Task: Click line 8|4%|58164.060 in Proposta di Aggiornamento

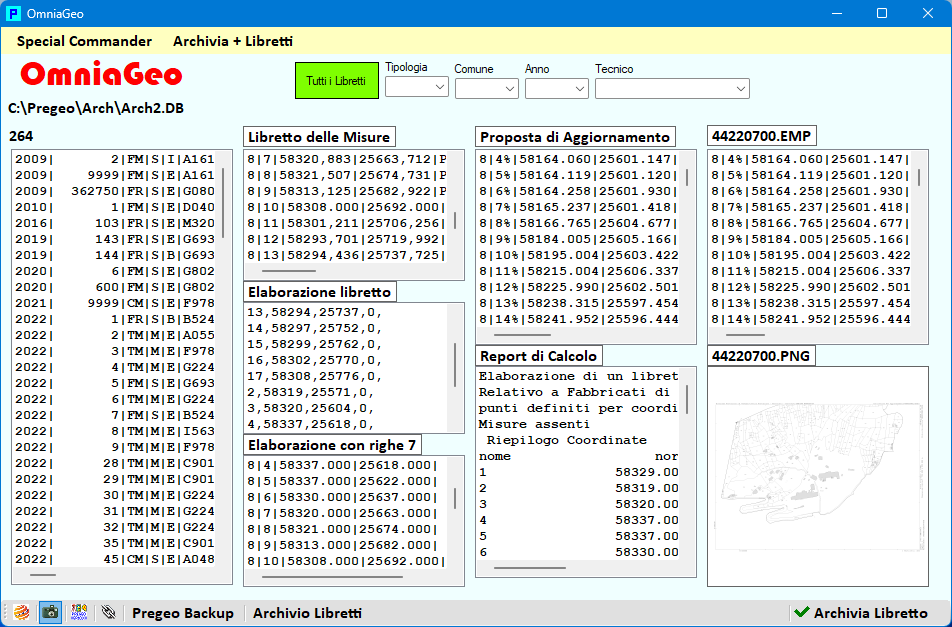Action: pyautogui.click(x=578, y=159)
